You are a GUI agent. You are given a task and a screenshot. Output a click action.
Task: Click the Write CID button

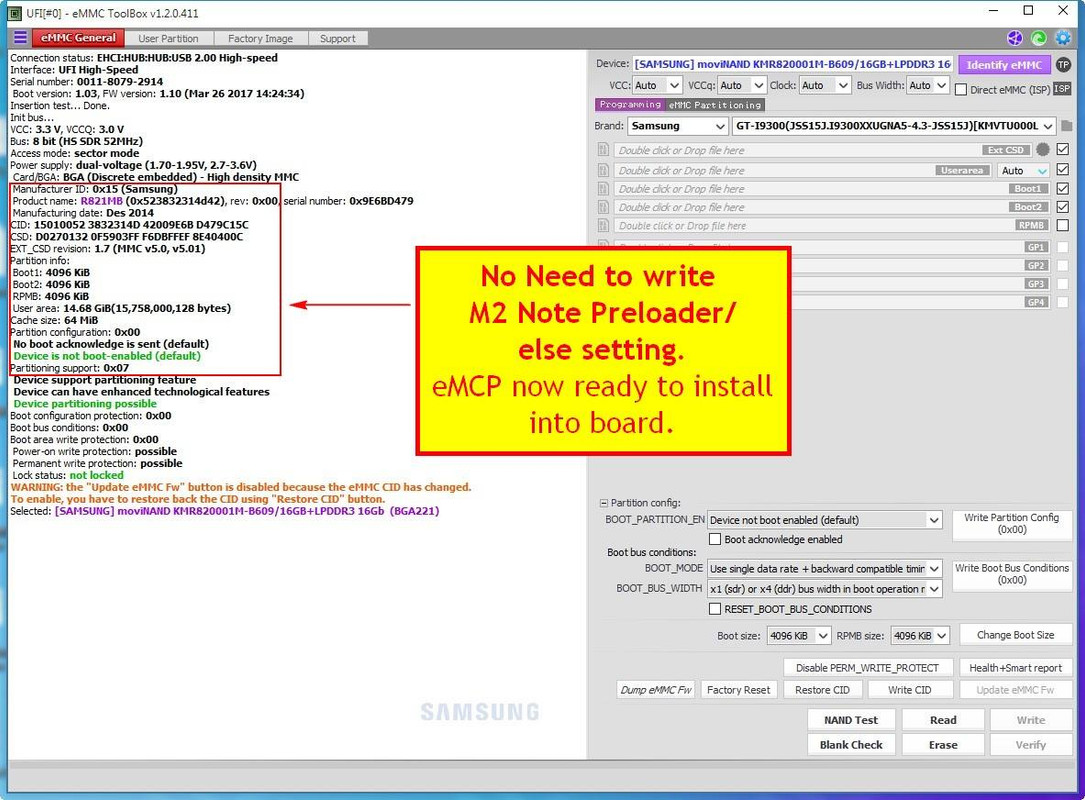pyautogui.click(x=910, y=690)
